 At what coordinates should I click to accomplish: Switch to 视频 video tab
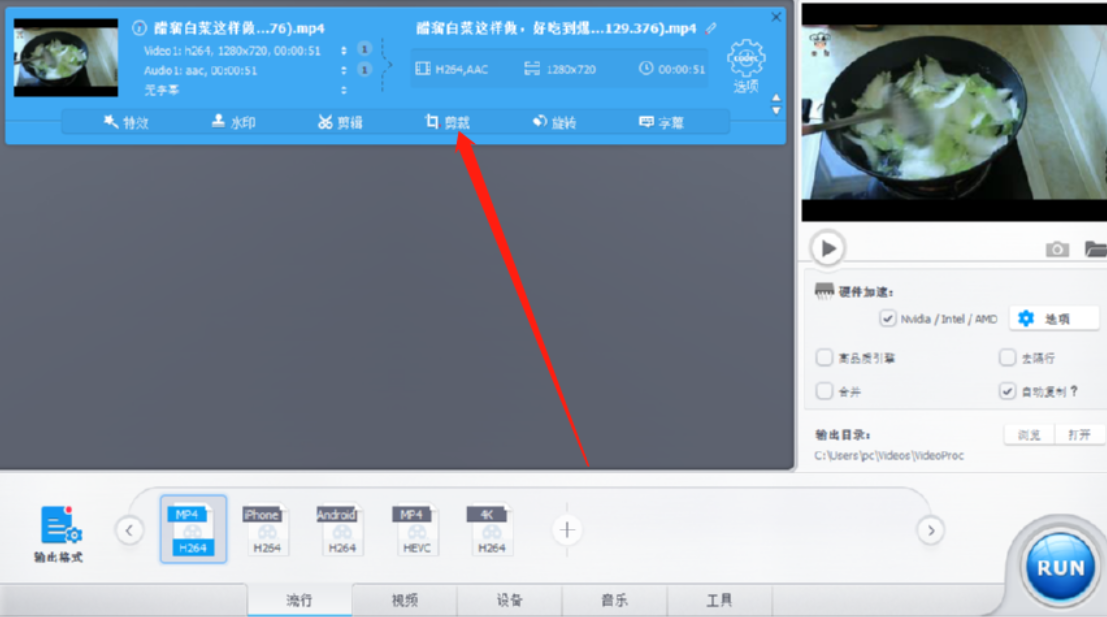click(x=405, y=600)
